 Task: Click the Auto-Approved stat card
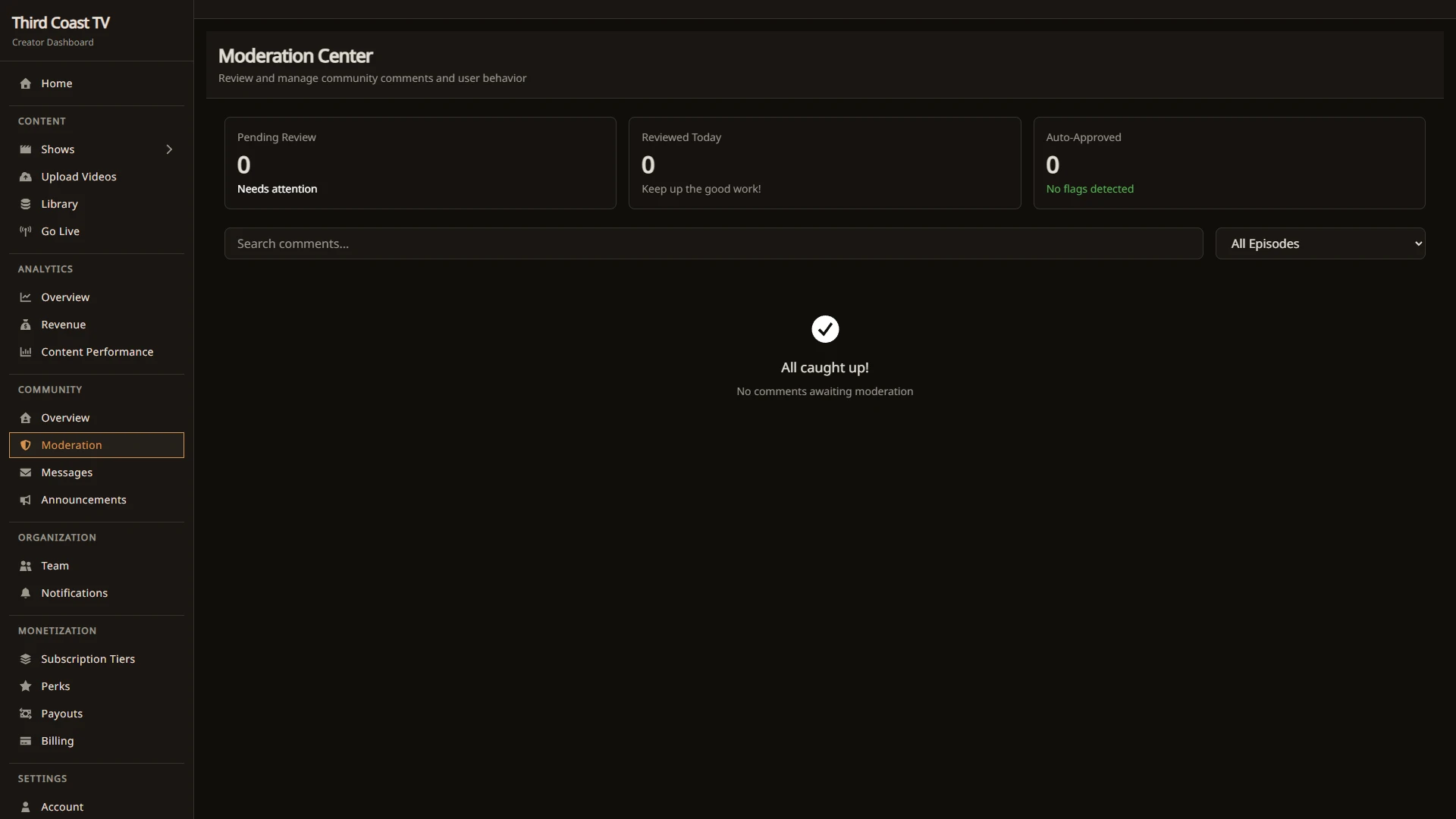pyautogui.click(x=1229, y=163)
